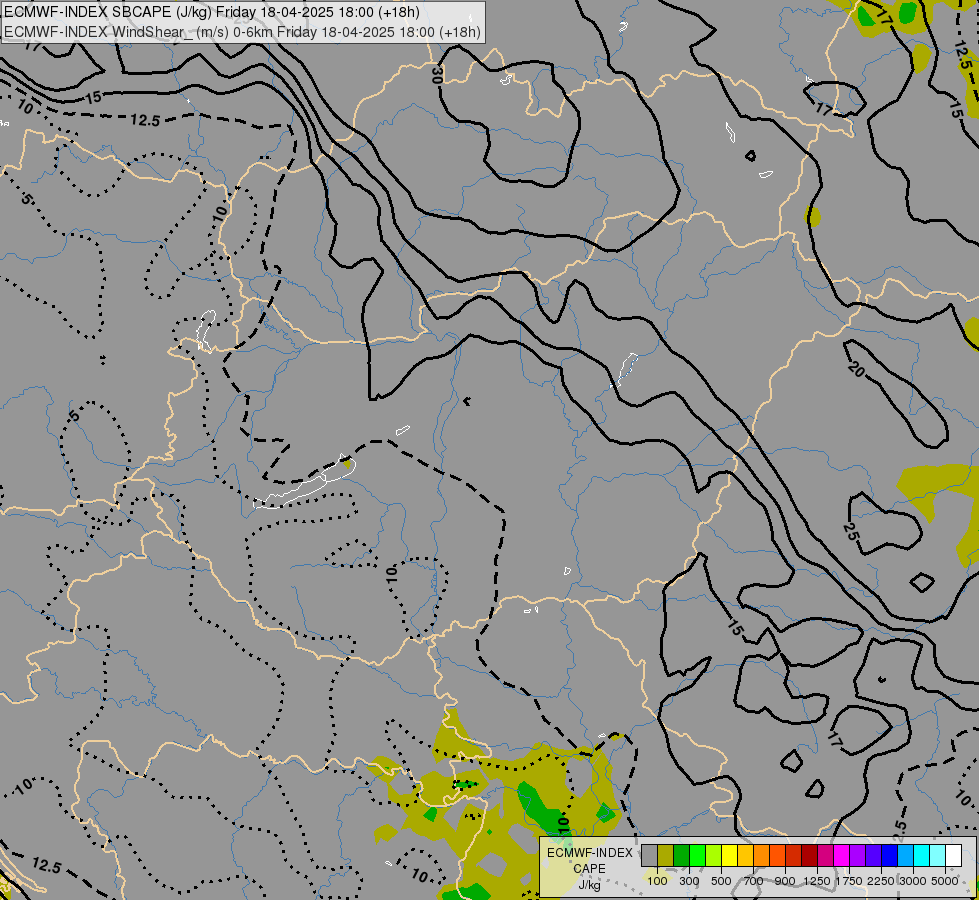Select the pure blue legend swatch
Image resolution: width=979 pixels, height=900 pixels.
click(890, 856)
